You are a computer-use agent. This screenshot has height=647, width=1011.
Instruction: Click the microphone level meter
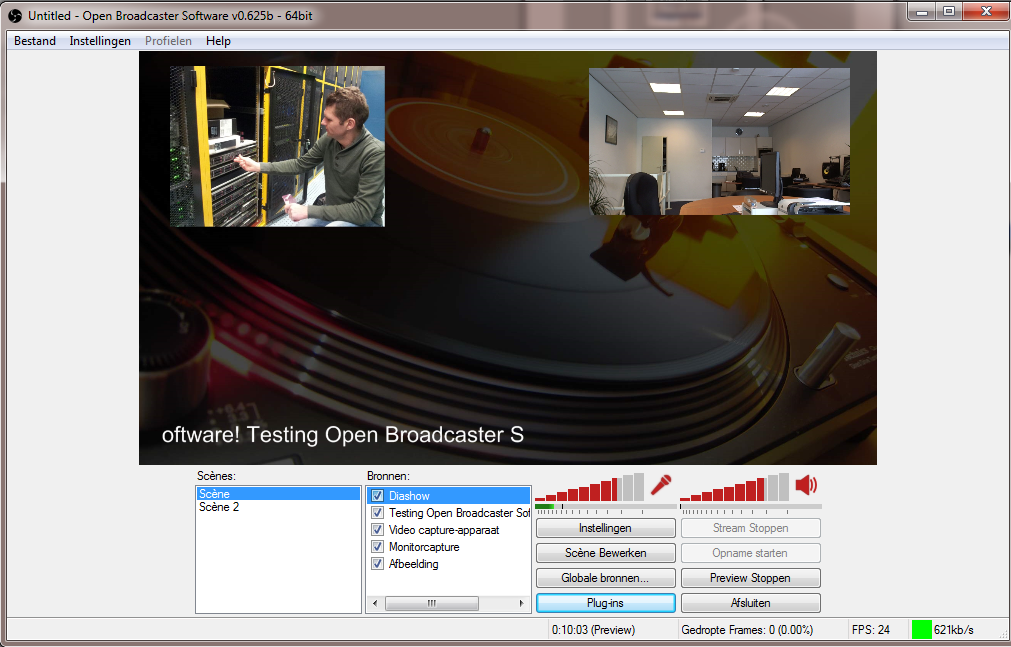click(605, 507)
